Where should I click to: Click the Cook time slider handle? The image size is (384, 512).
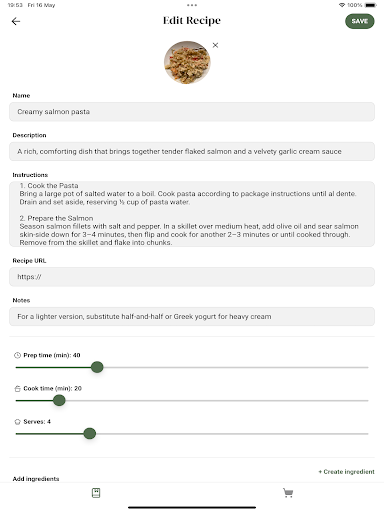pos(59,400)
